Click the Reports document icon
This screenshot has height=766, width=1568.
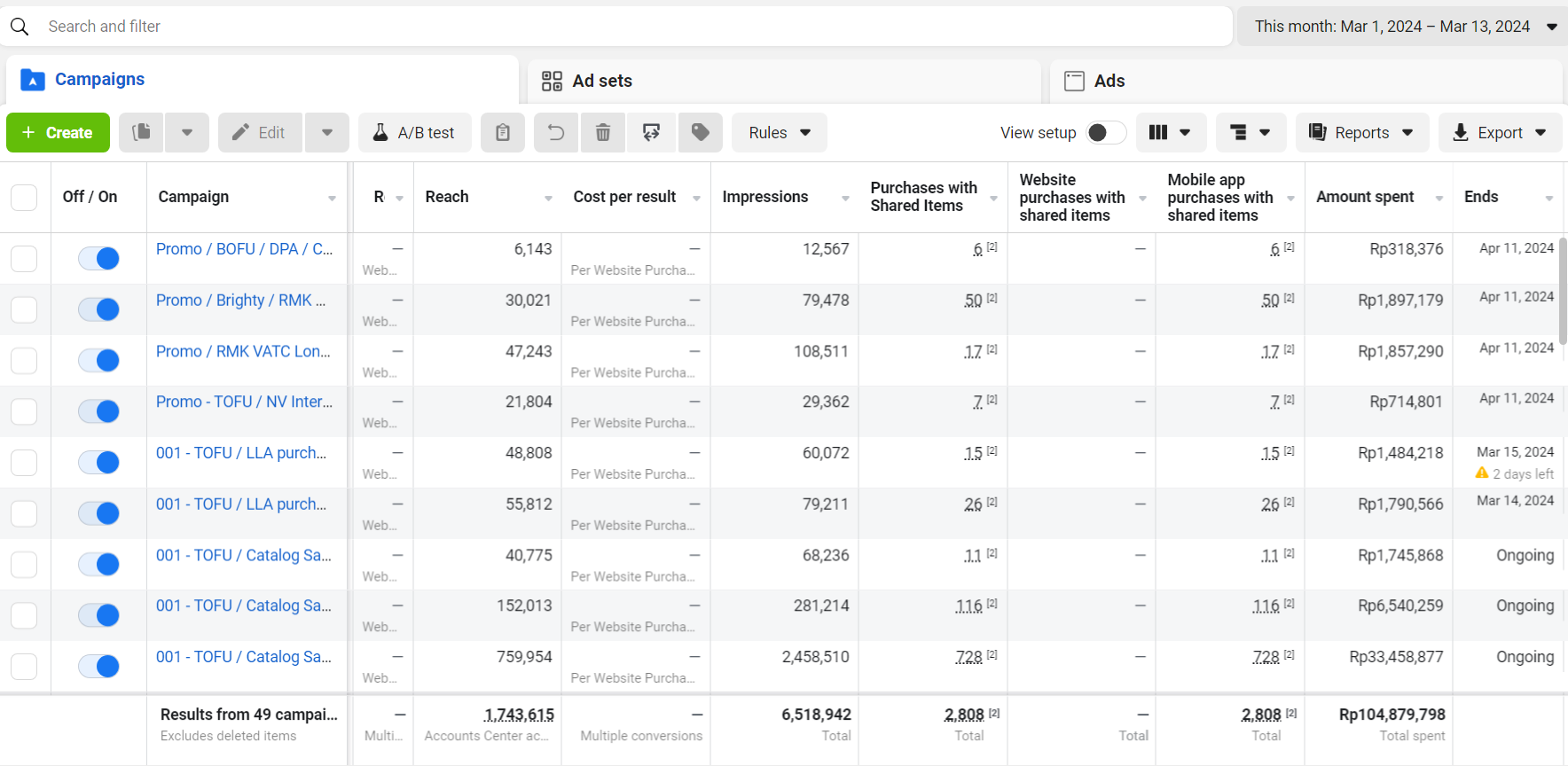tap(1318, 132)
